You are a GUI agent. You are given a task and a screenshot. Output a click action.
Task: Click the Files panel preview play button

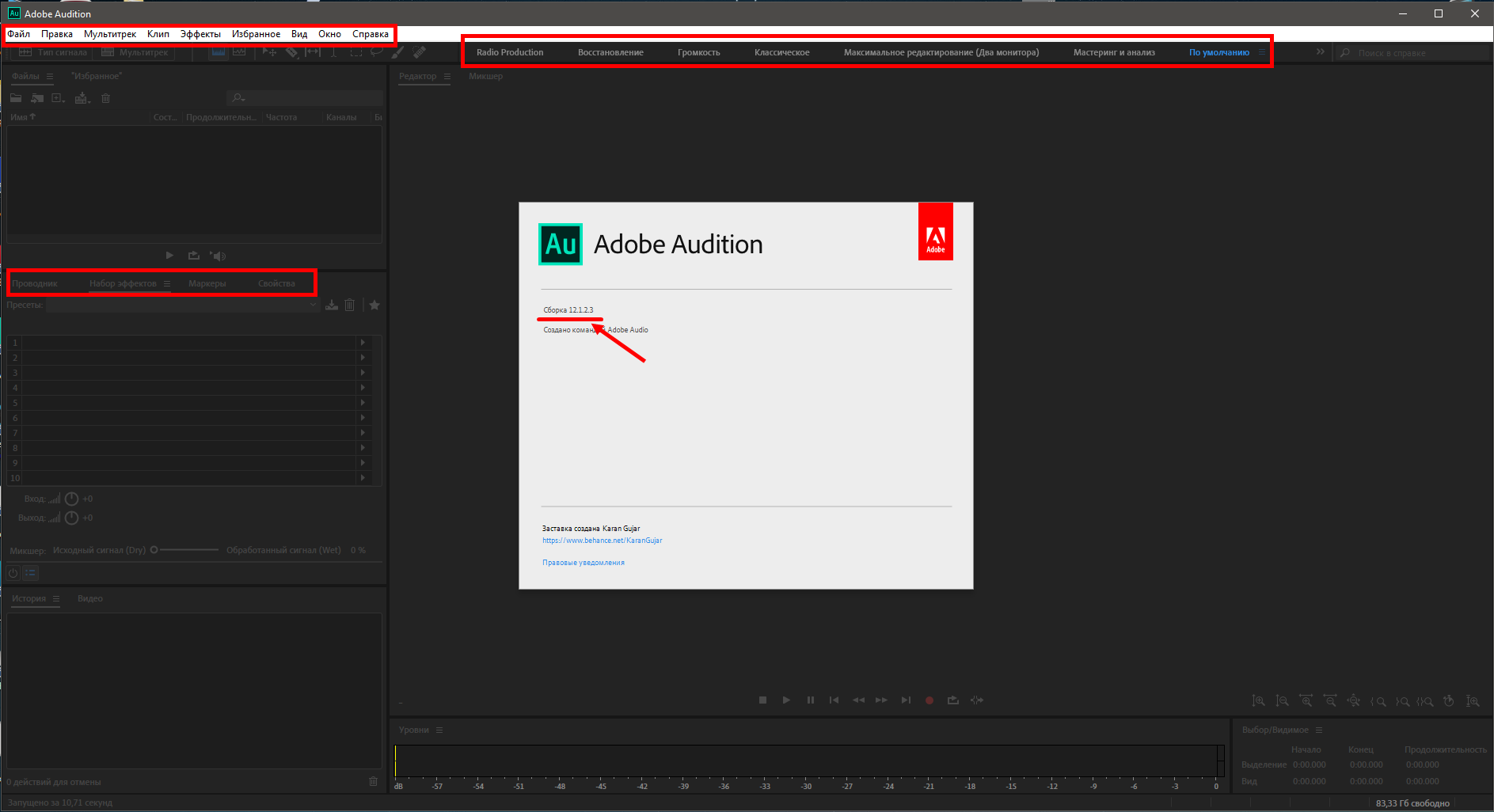169,256
